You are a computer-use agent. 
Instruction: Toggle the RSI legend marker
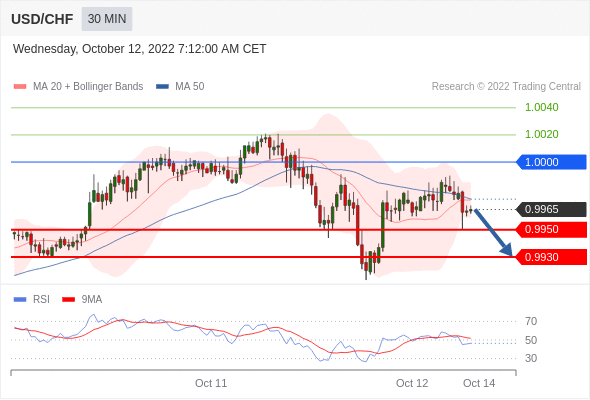tap(20, 300)
